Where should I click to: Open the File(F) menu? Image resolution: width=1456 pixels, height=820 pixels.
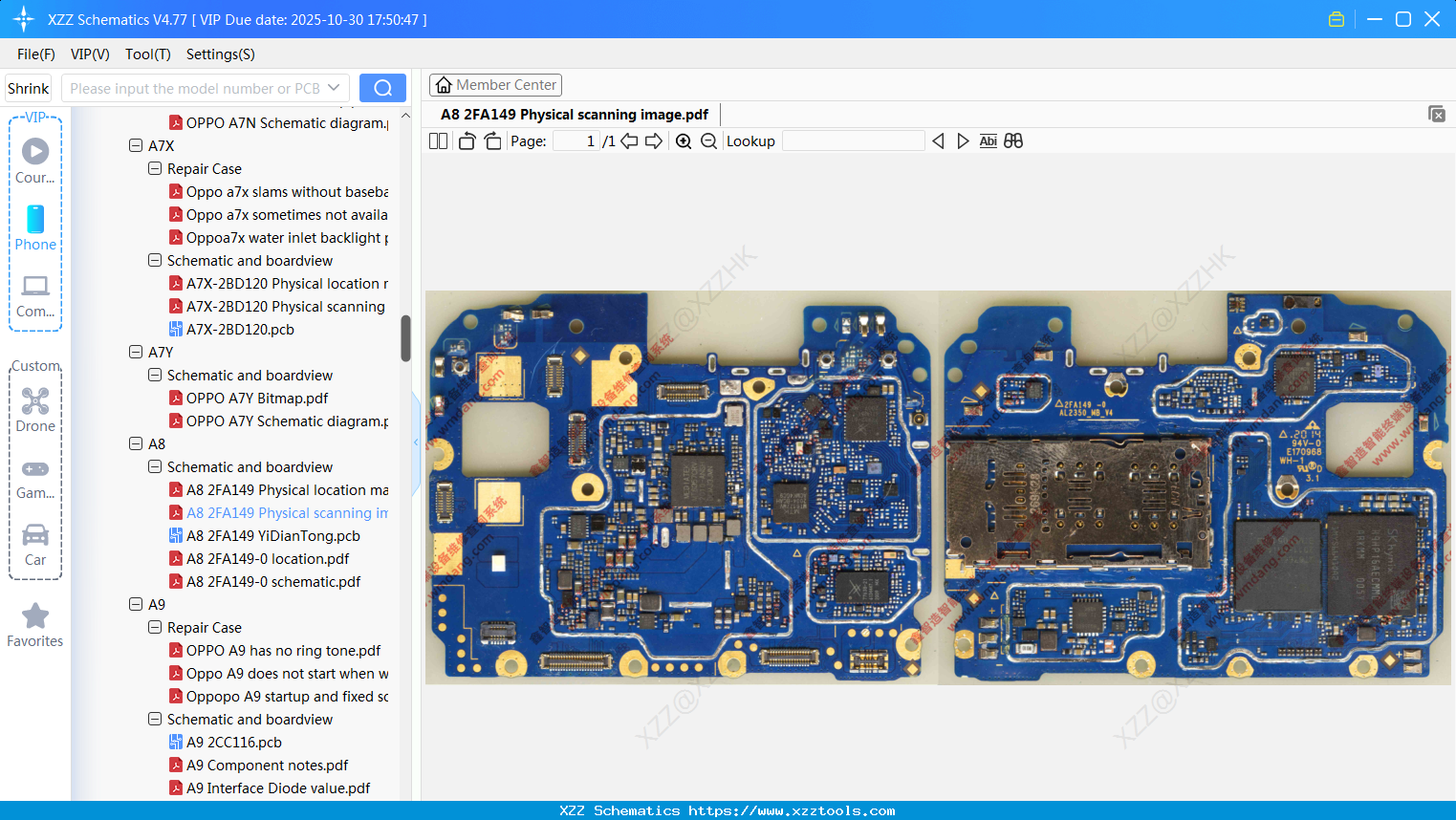pos(36,54)
